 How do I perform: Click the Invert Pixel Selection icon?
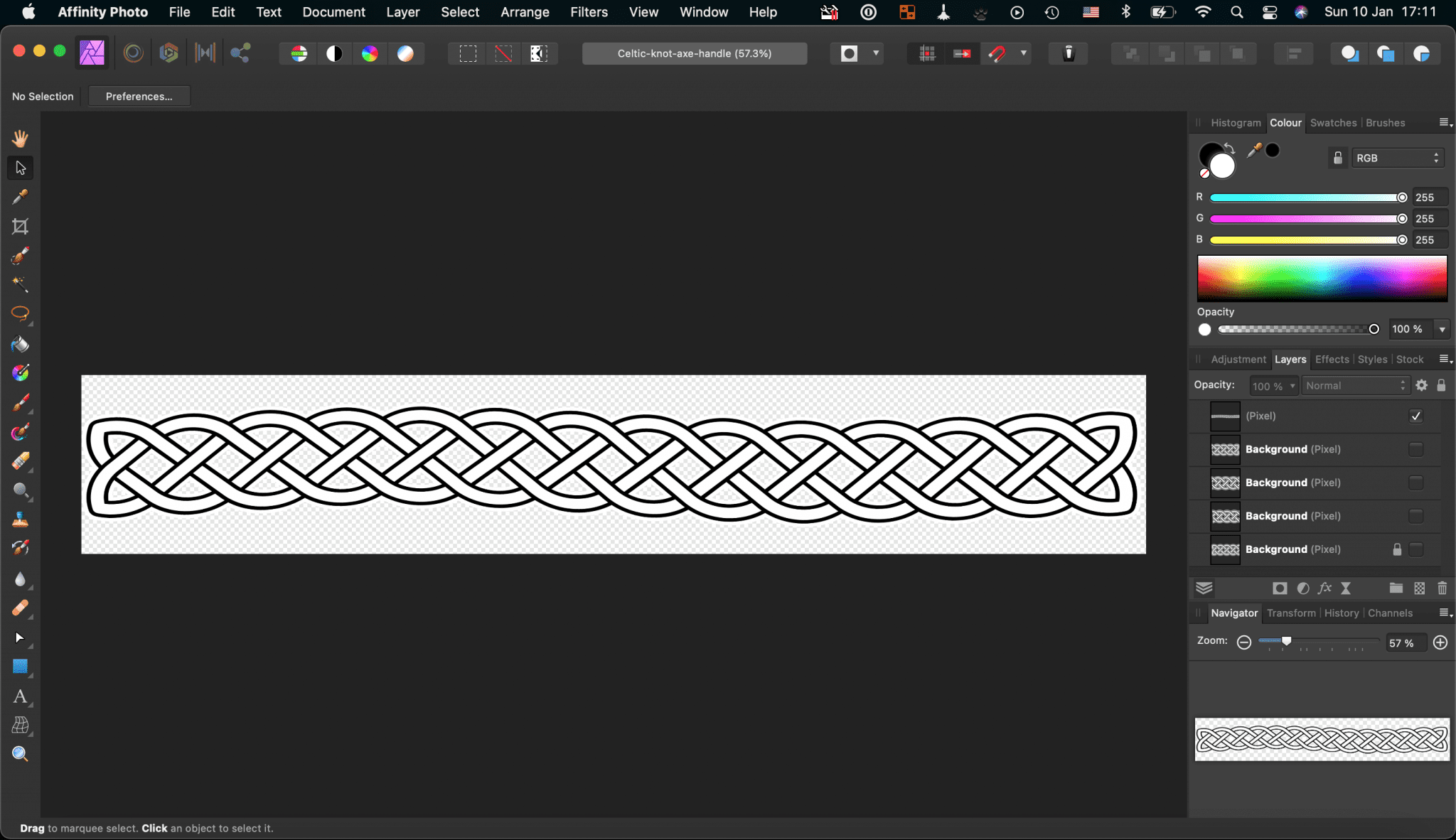pos(539,53)
